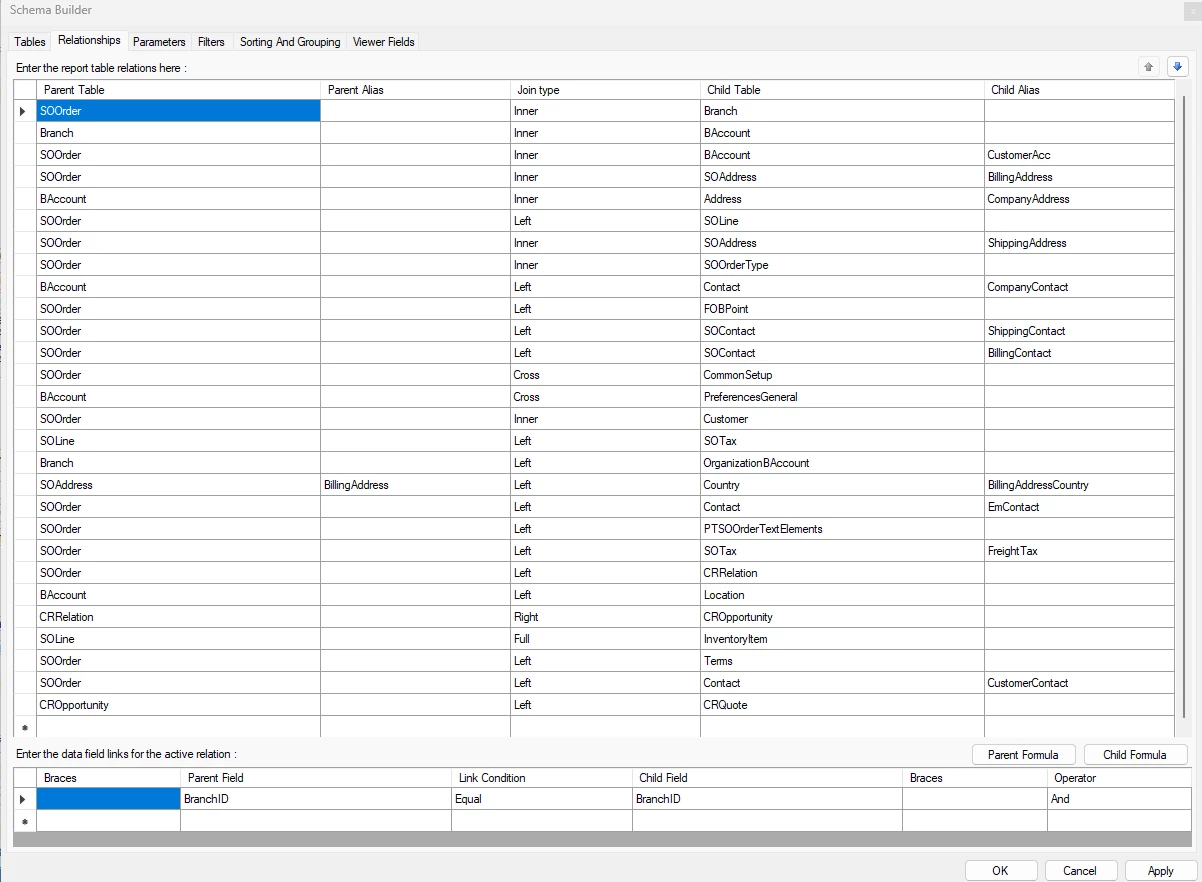Click the Apply button
Viewport: 1202px width, 882px height.
pos(1161,871)
